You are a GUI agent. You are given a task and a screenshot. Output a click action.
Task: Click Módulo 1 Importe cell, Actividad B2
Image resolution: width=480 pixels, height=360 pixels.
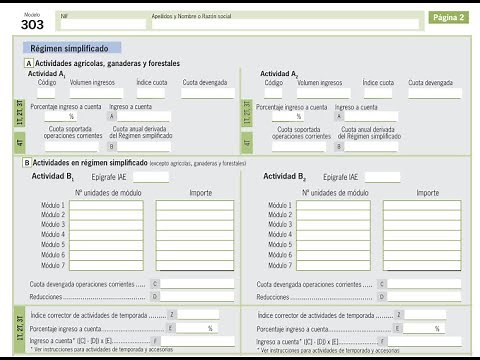click(x=422, y=205)
